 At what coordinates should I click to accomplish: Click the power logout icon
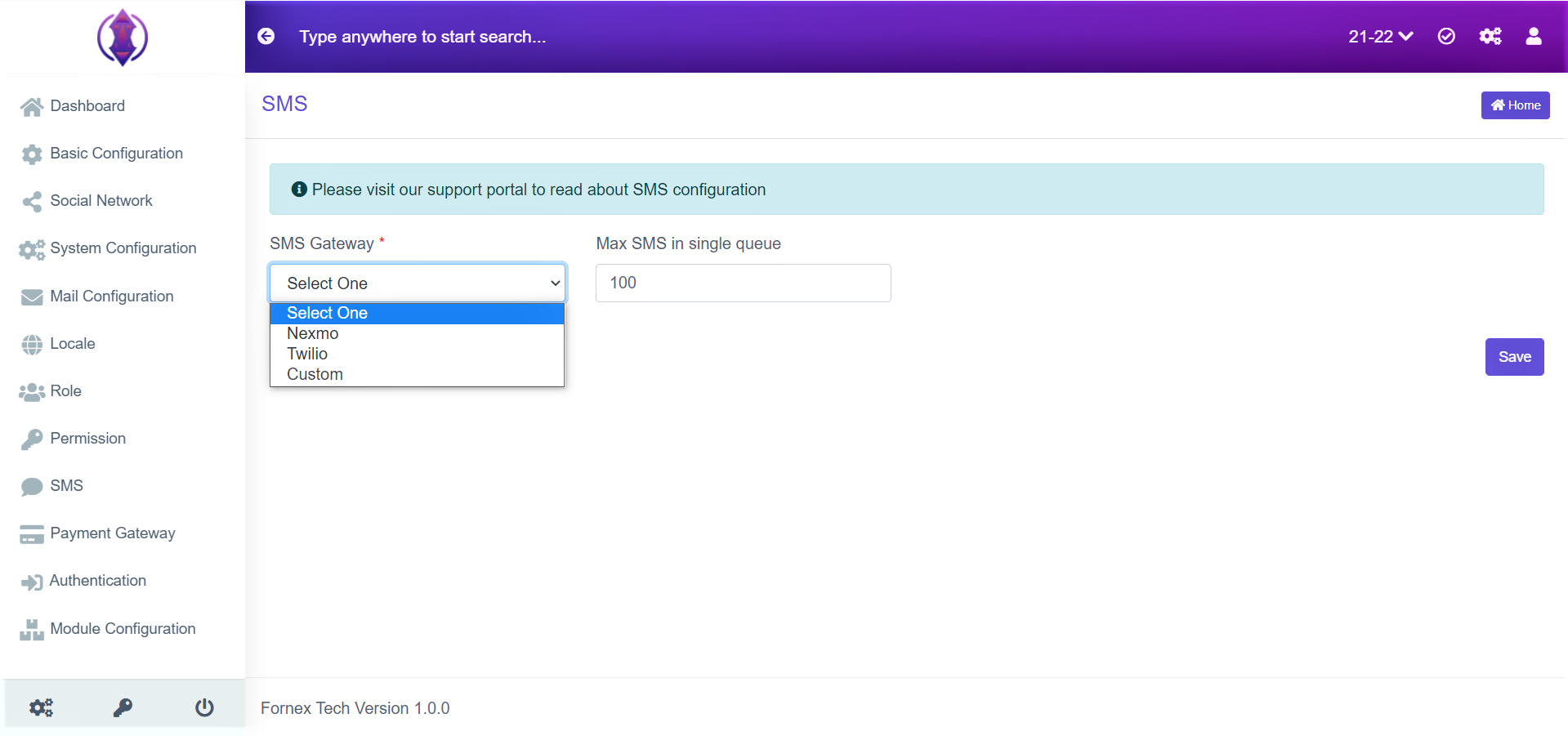(x=204, y=707)
